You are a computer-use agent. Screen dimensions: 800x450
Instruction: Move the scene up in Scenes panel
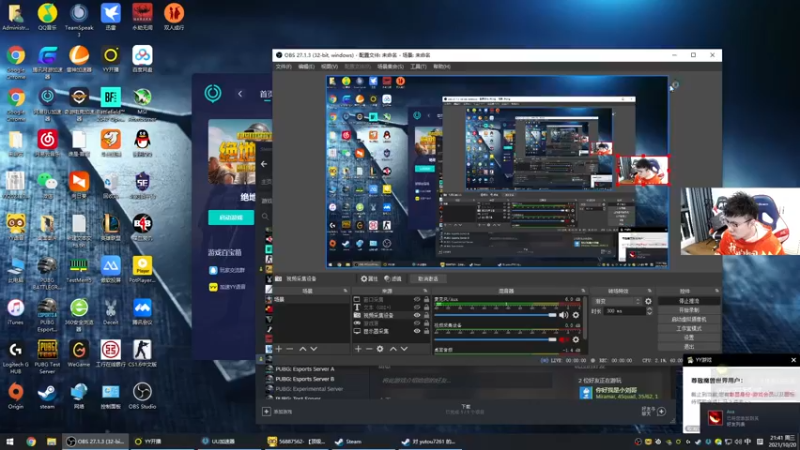[x=303, y=349]
